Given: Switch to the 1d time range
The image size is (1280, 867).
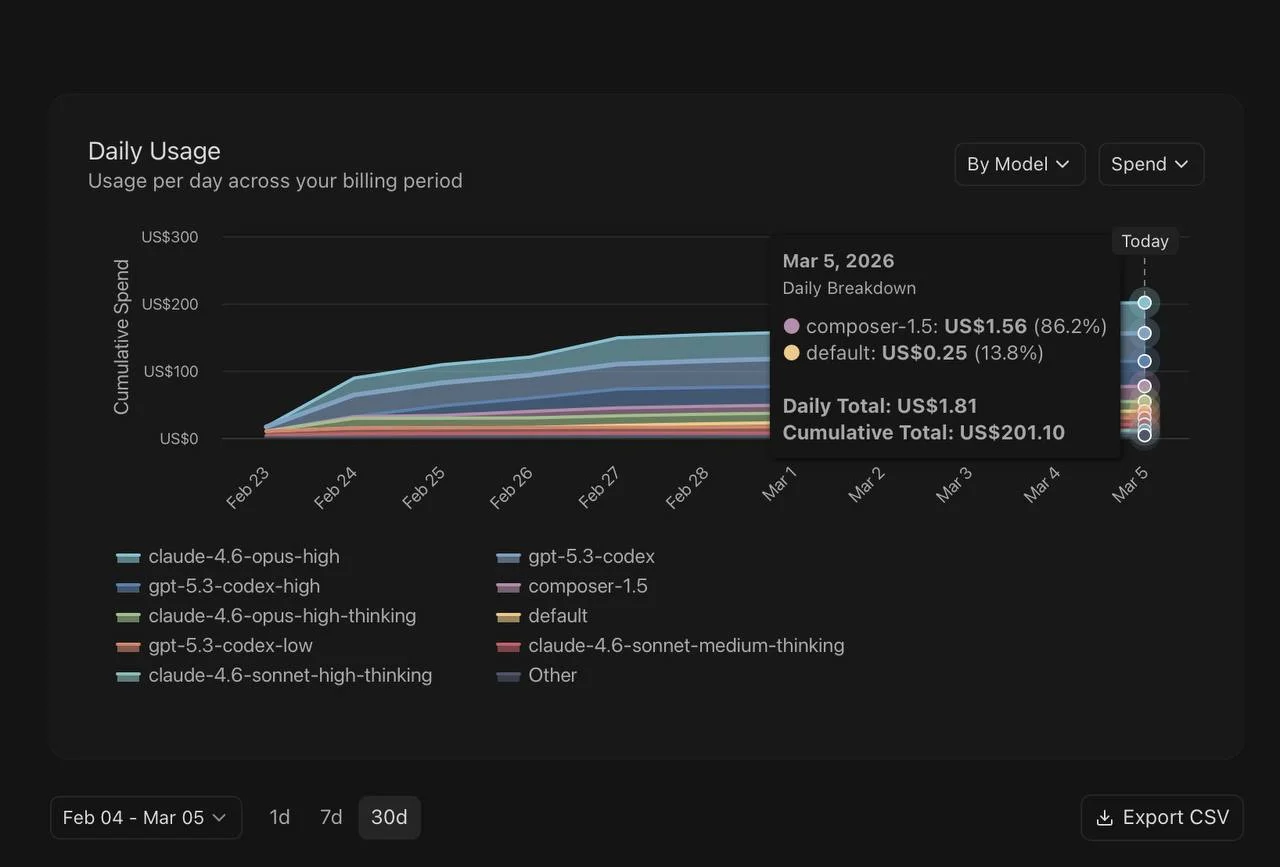Looking at the screenshot, I should [280, 818].
